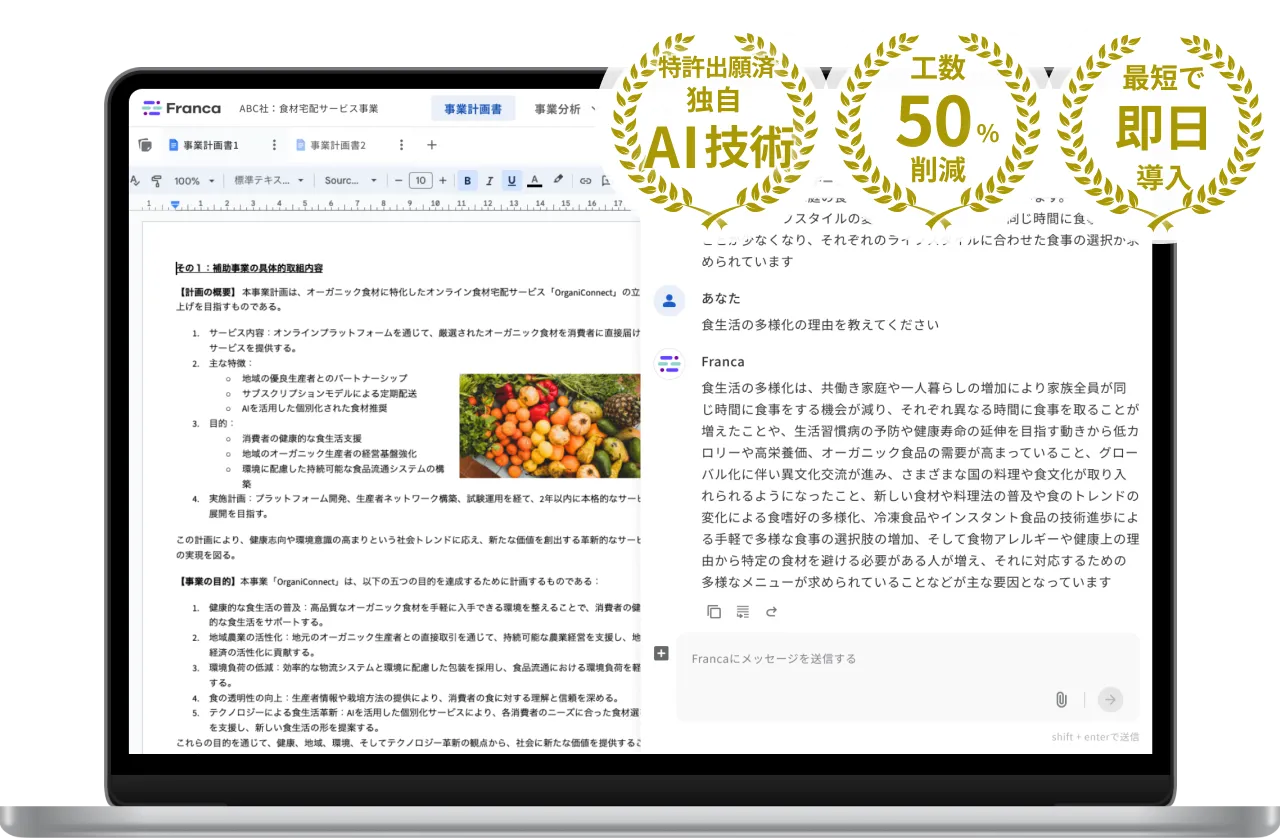
Task: Select the paint format tool
Action: coord(156,180)
